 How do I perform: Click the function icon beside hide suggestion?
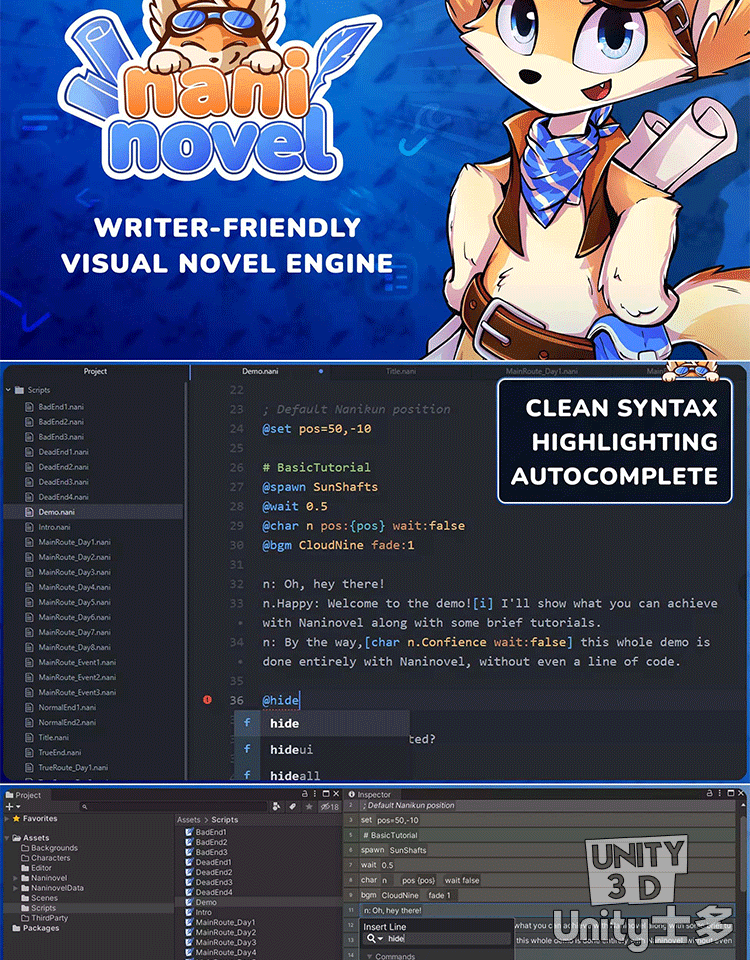[x=247, y=722]
